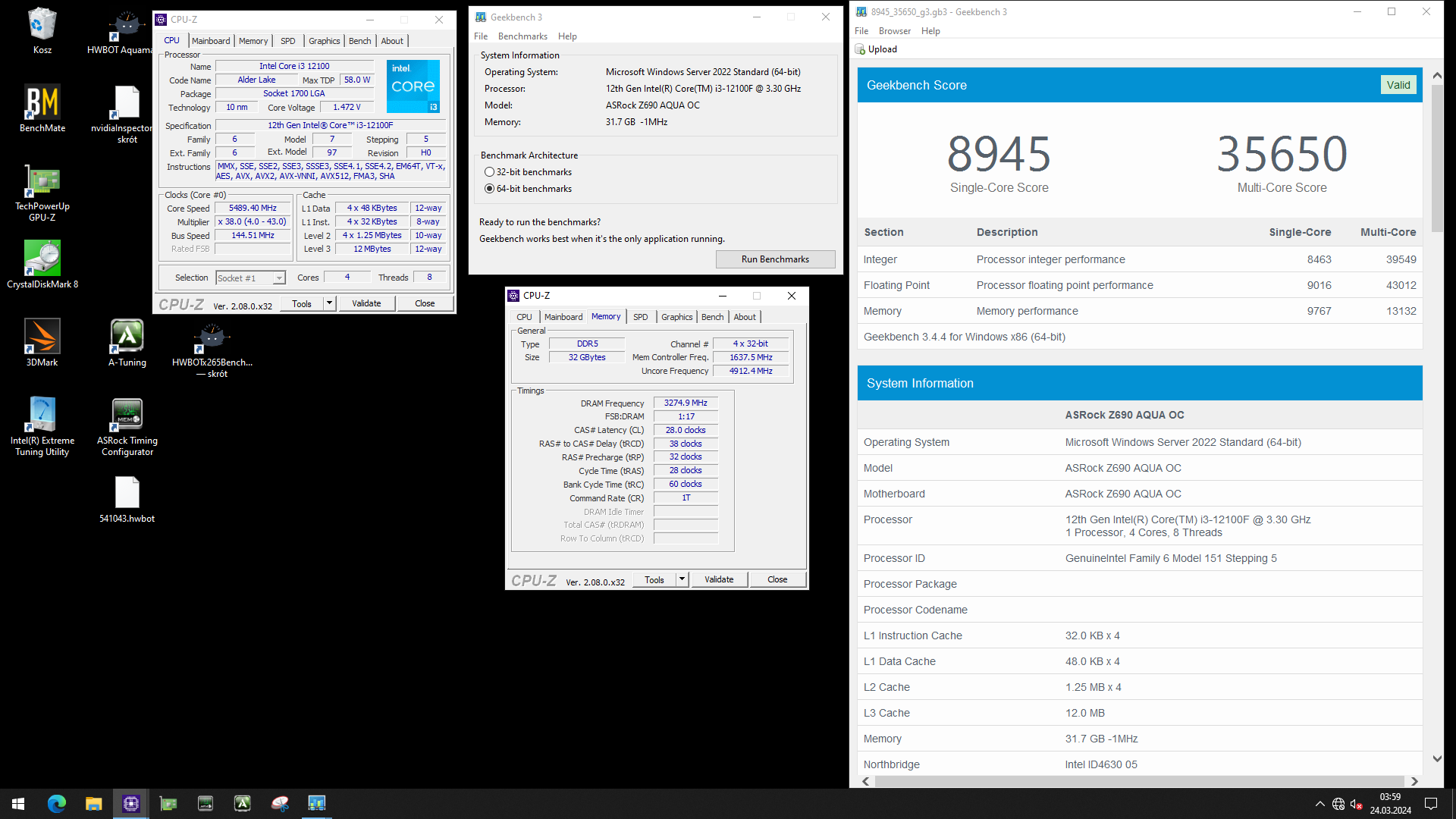Click Validate in the CPU-Z Memory window
Image resolution: width=1456 pixels, height=819 pixels.
coord(719,579)
